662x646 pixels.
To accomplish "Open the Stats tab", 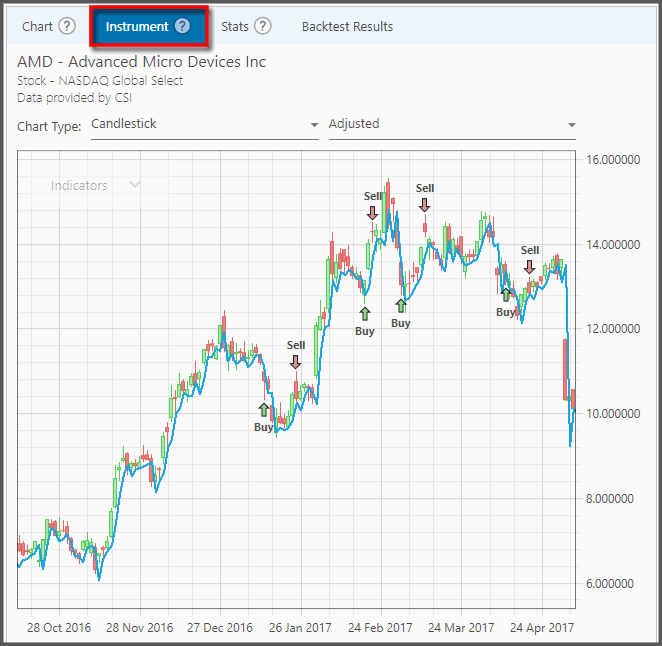I will (235, 27).
